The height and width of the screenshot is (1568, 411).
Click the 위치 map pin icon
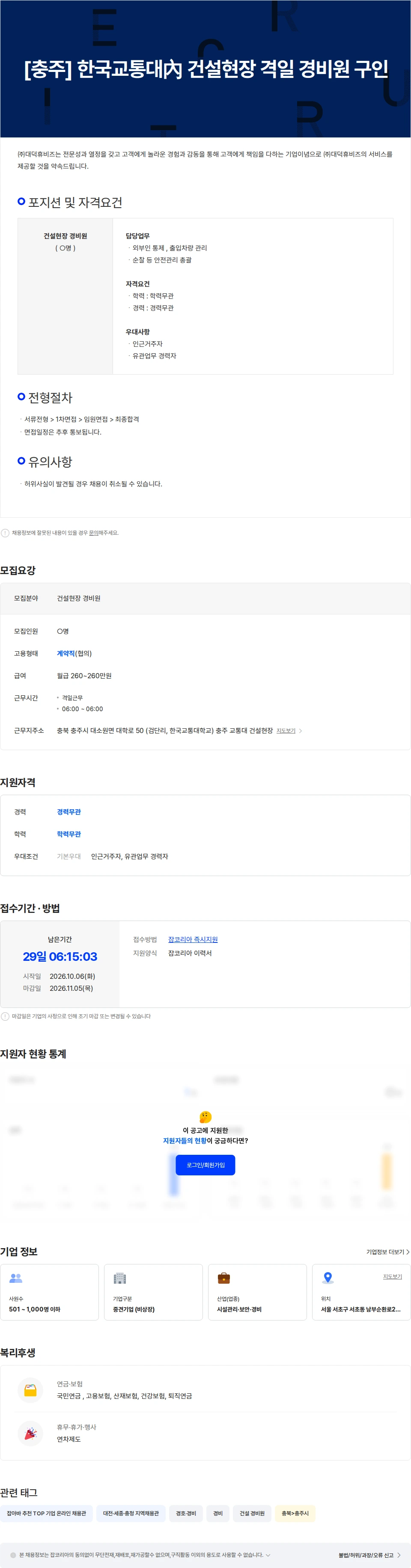pos(328,1278)
